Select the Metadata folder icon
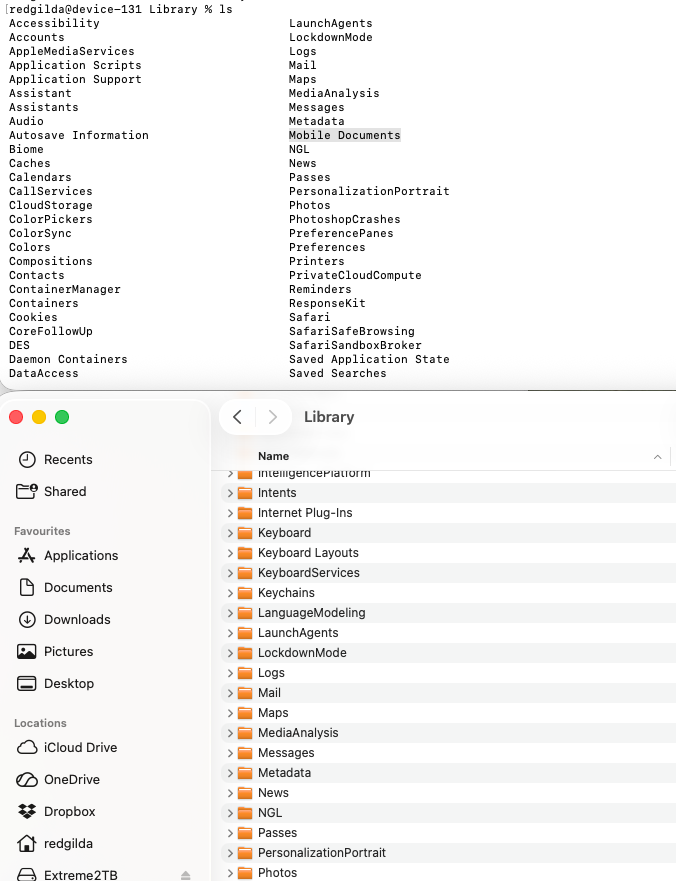Viewport: 676px width, 881px height. (x=245, y=773)
